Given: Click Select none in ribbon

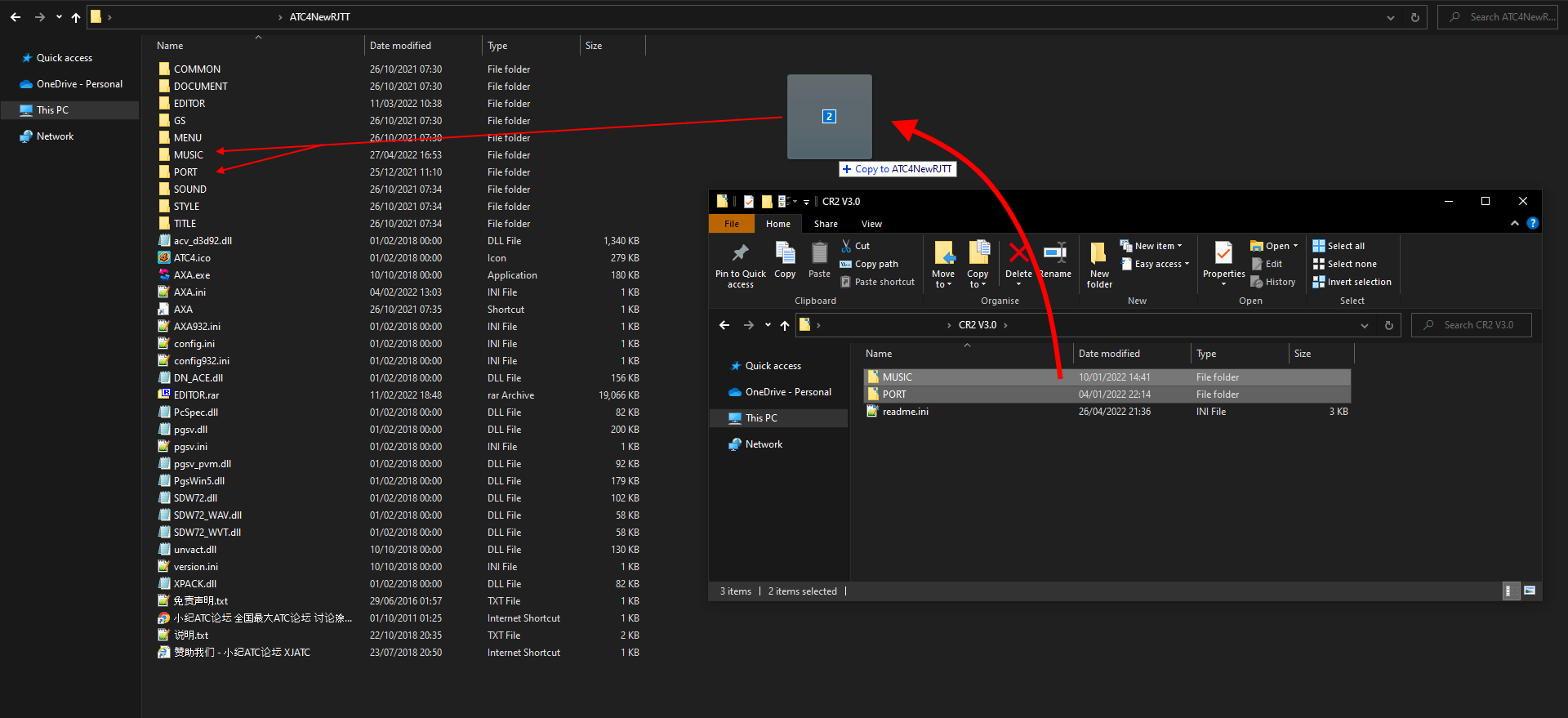Looking at the screenshot, I should [x=1344, y=264].
